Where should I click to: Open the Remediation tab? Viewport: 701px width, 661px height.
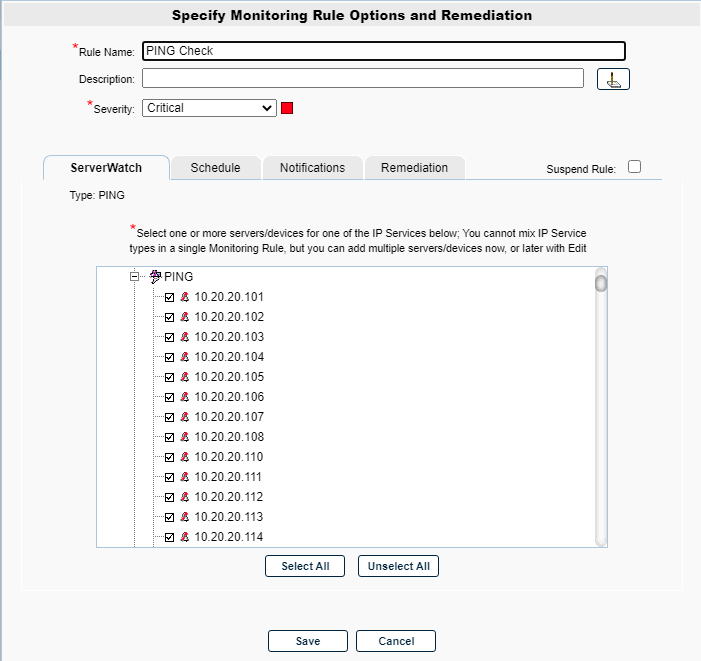click(414, 168)
